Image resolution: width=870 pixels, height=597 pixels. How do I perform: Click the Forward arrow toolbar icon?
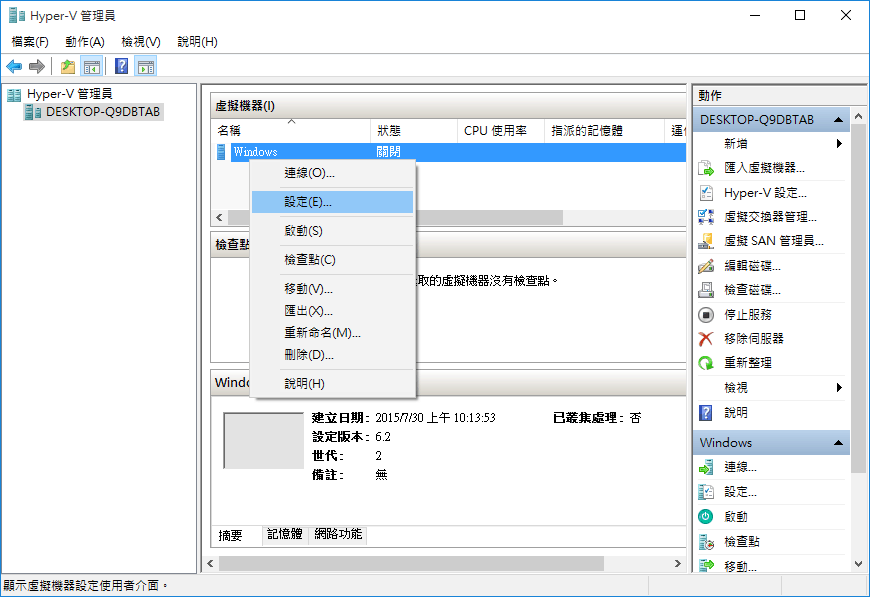[37, 67]
